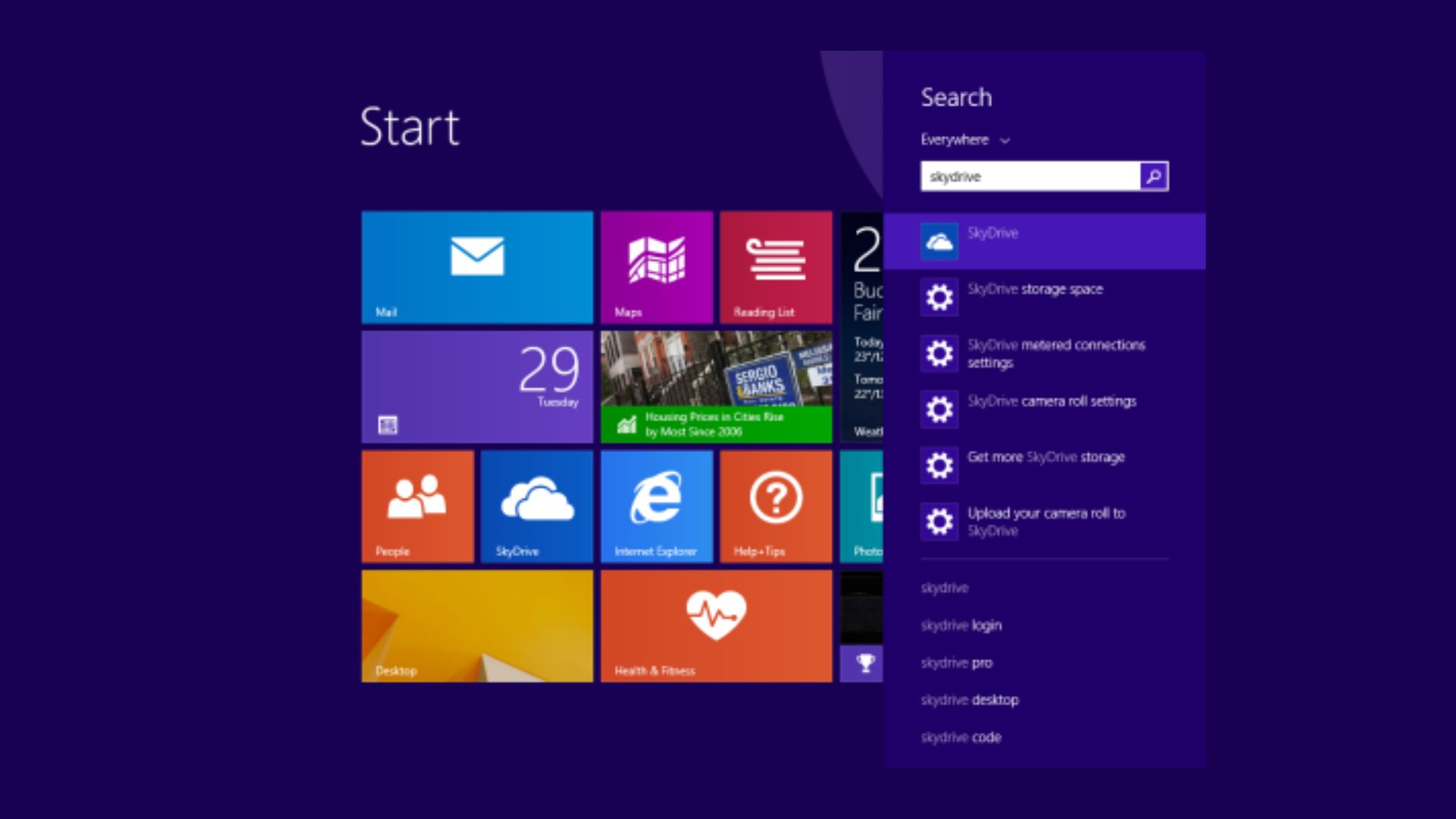Open the Help+Tips tile
1456x819 pixels.
coord(776,507)
